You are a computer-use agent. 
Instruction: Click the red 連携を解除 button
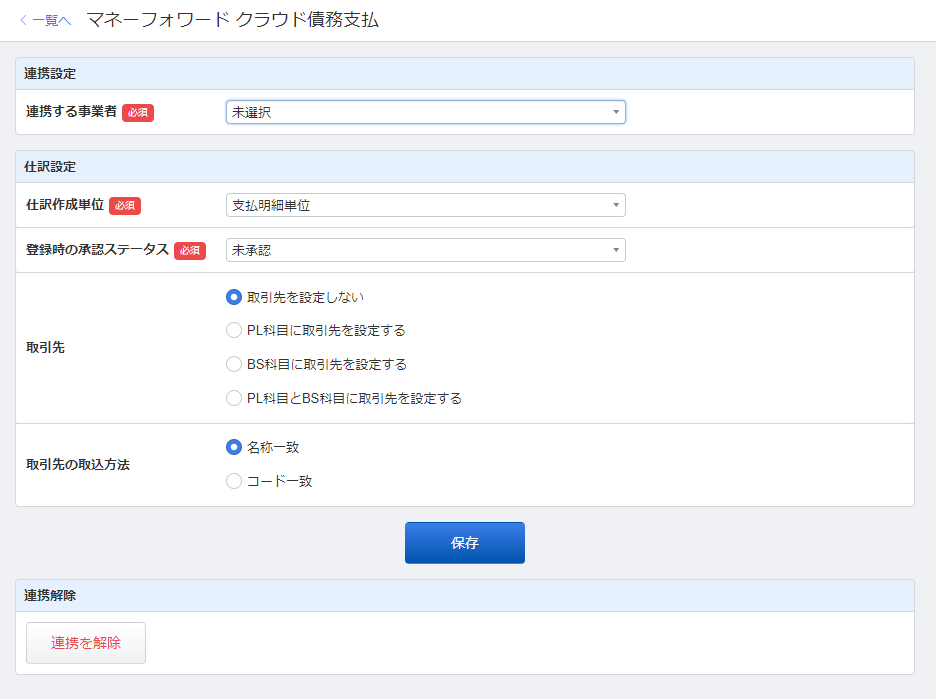click(86, 643)
